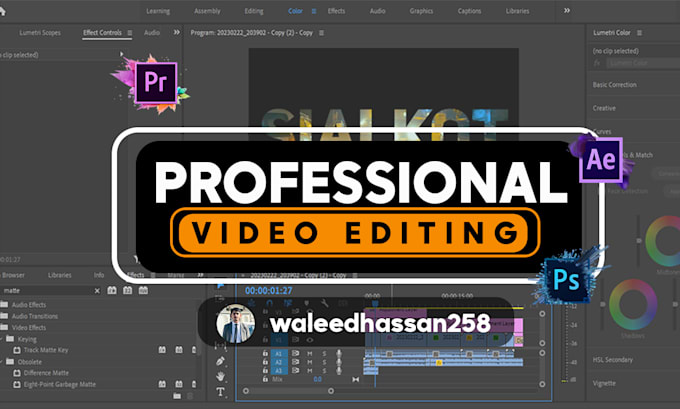Target audio track A3 label
The height and width of the screenshot is (409, 680).
click(x=279, y=371)
